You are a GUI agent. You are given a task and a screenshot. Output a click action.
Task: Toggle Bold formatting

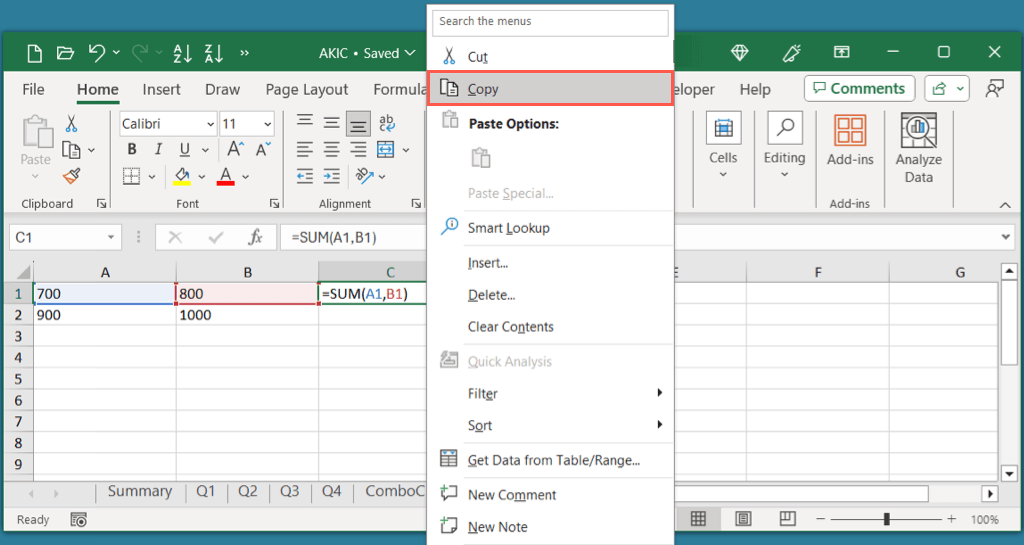click(132, 150)
